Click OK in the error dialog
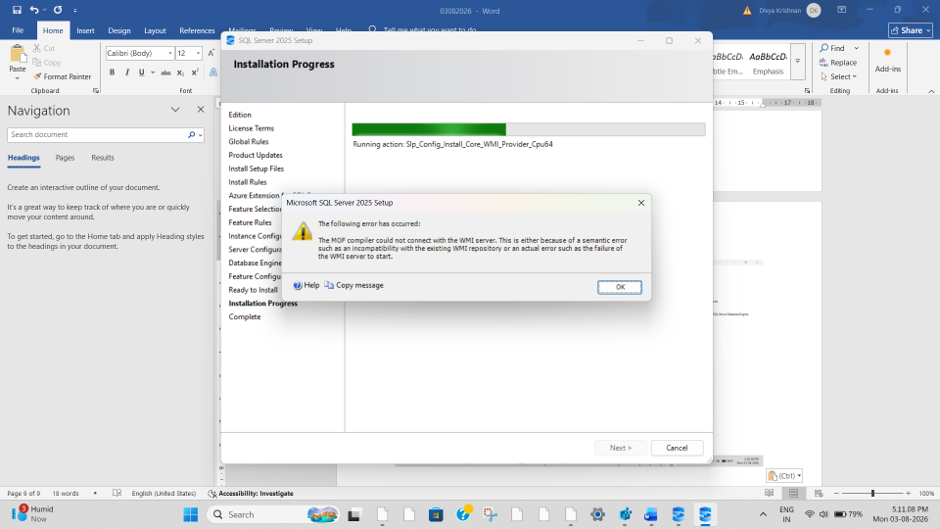Screen dimensions: 940x529 coord(619,287)
